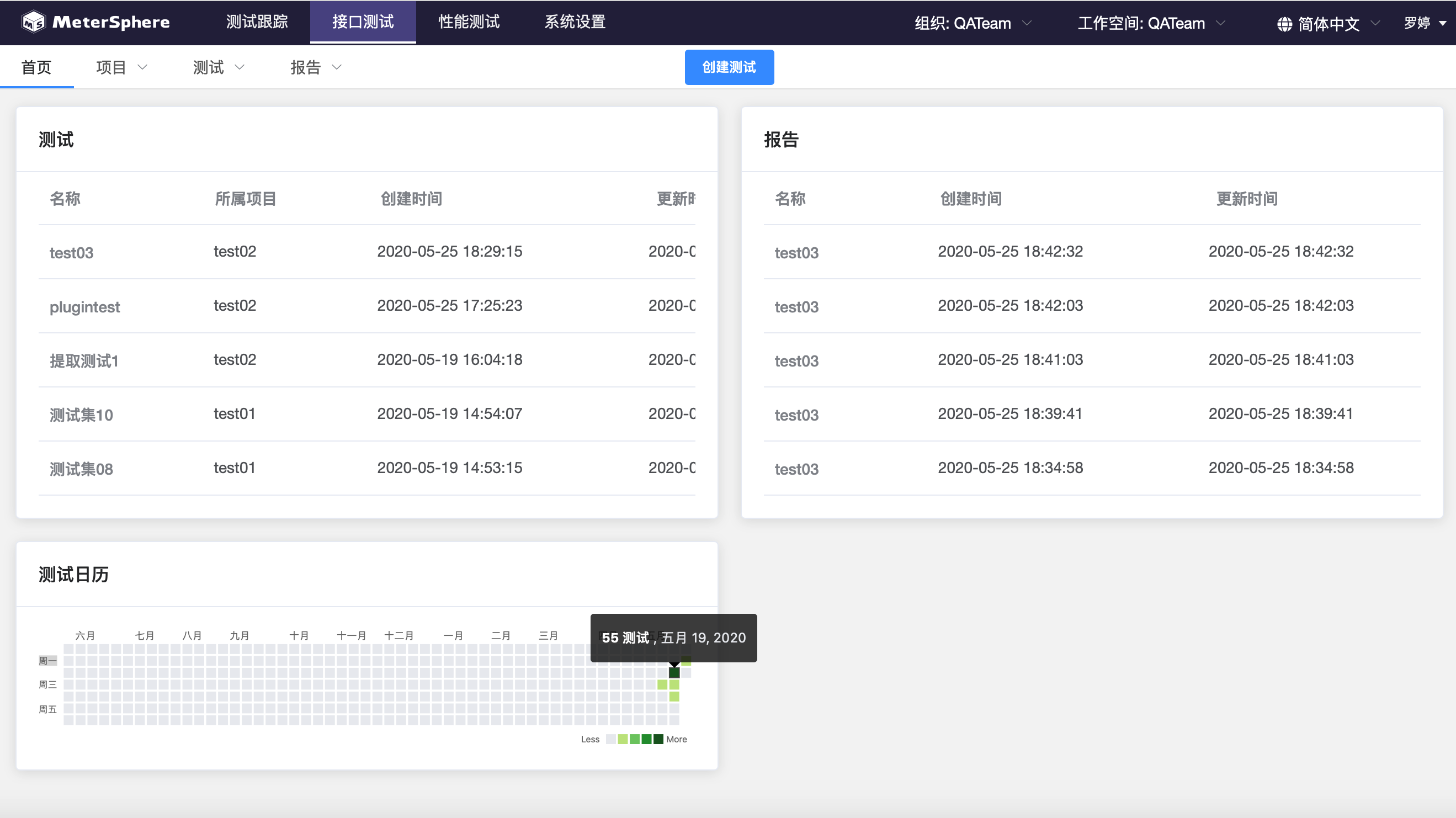Open the test03 report created at 18:42:32
Screen dimensions: 1456x818
pyautogui.click(x=796, y=253)
